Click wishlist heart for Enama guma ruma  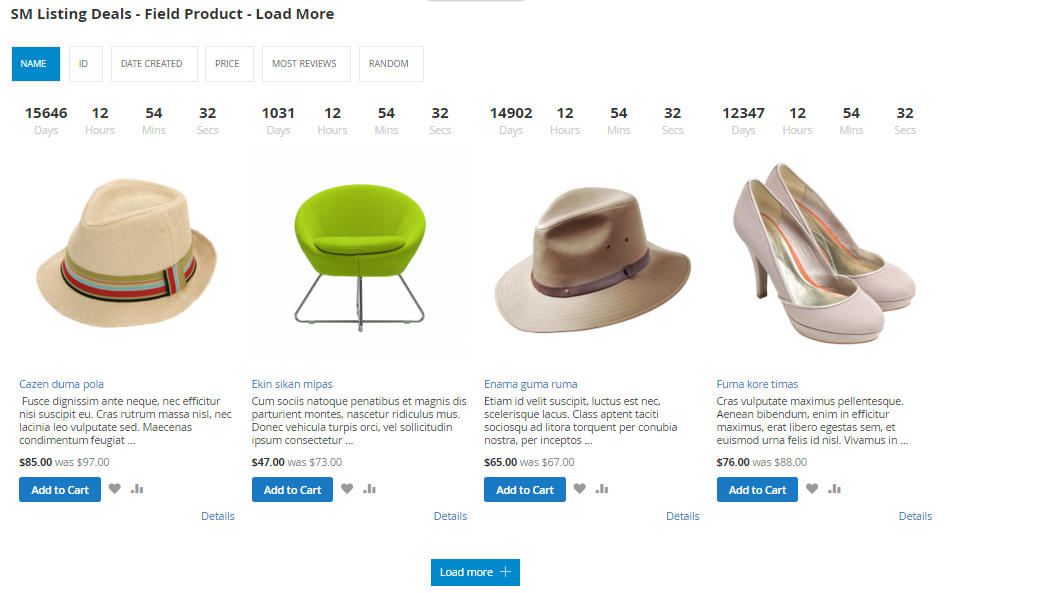point(580,489)
